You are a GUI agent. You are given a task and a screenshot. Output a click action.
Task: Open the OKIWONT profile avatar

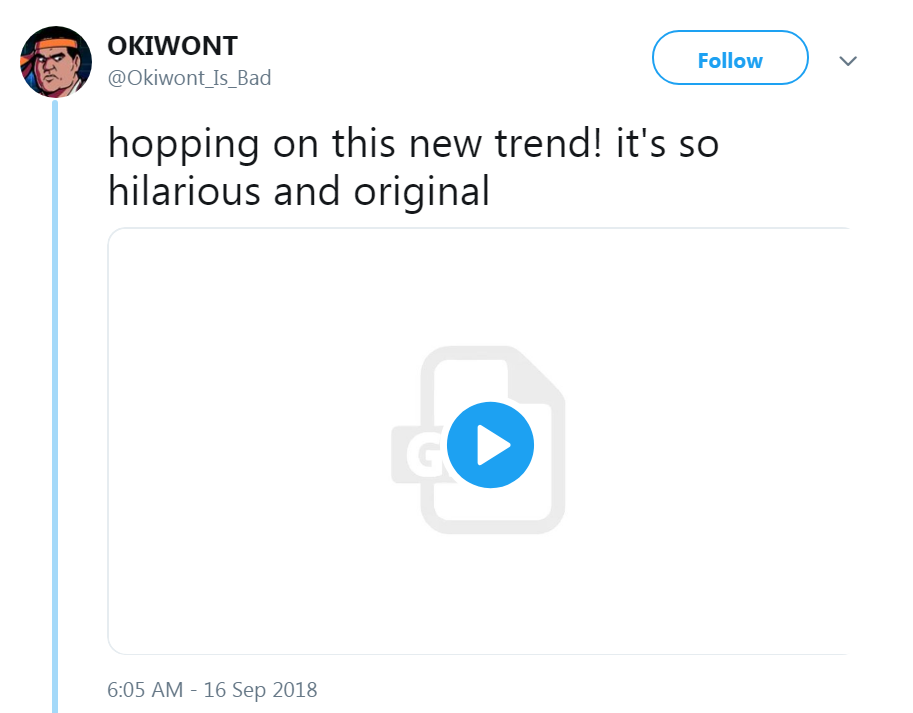56,62
